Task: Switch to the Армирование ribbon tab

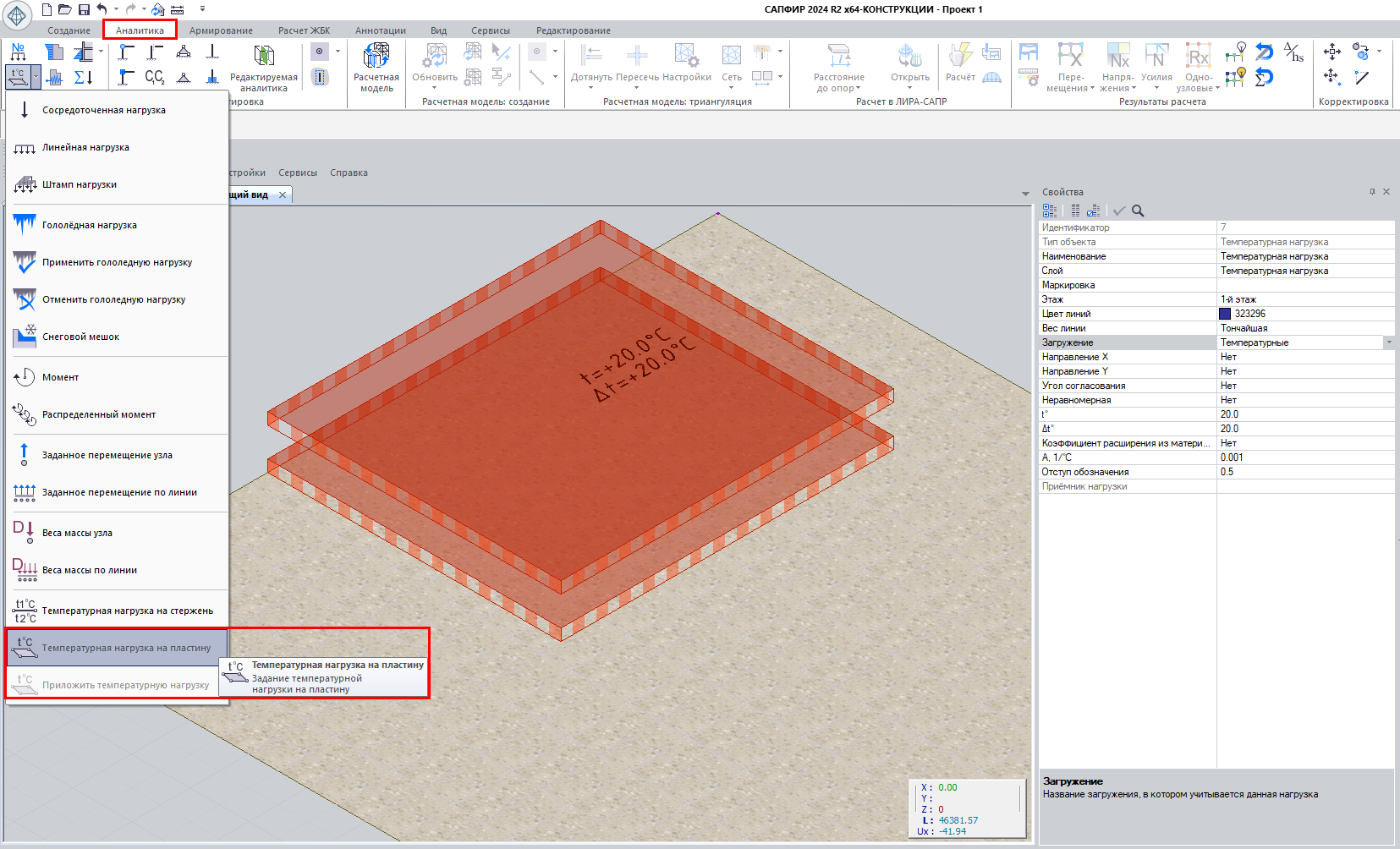Action: 221,30
